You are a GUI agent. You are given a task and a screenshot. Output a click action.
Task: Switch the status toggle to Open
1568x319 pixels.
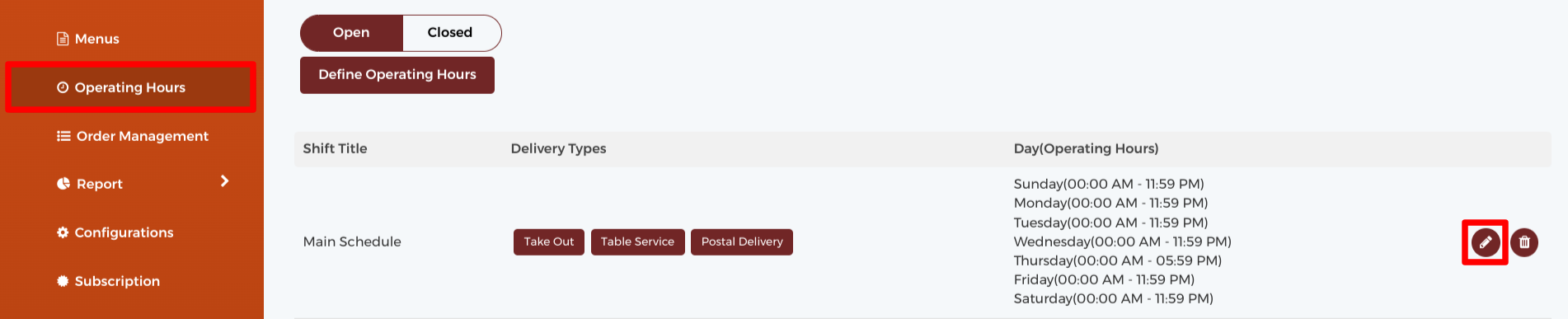pyautogui.click(x=351, y=33)
